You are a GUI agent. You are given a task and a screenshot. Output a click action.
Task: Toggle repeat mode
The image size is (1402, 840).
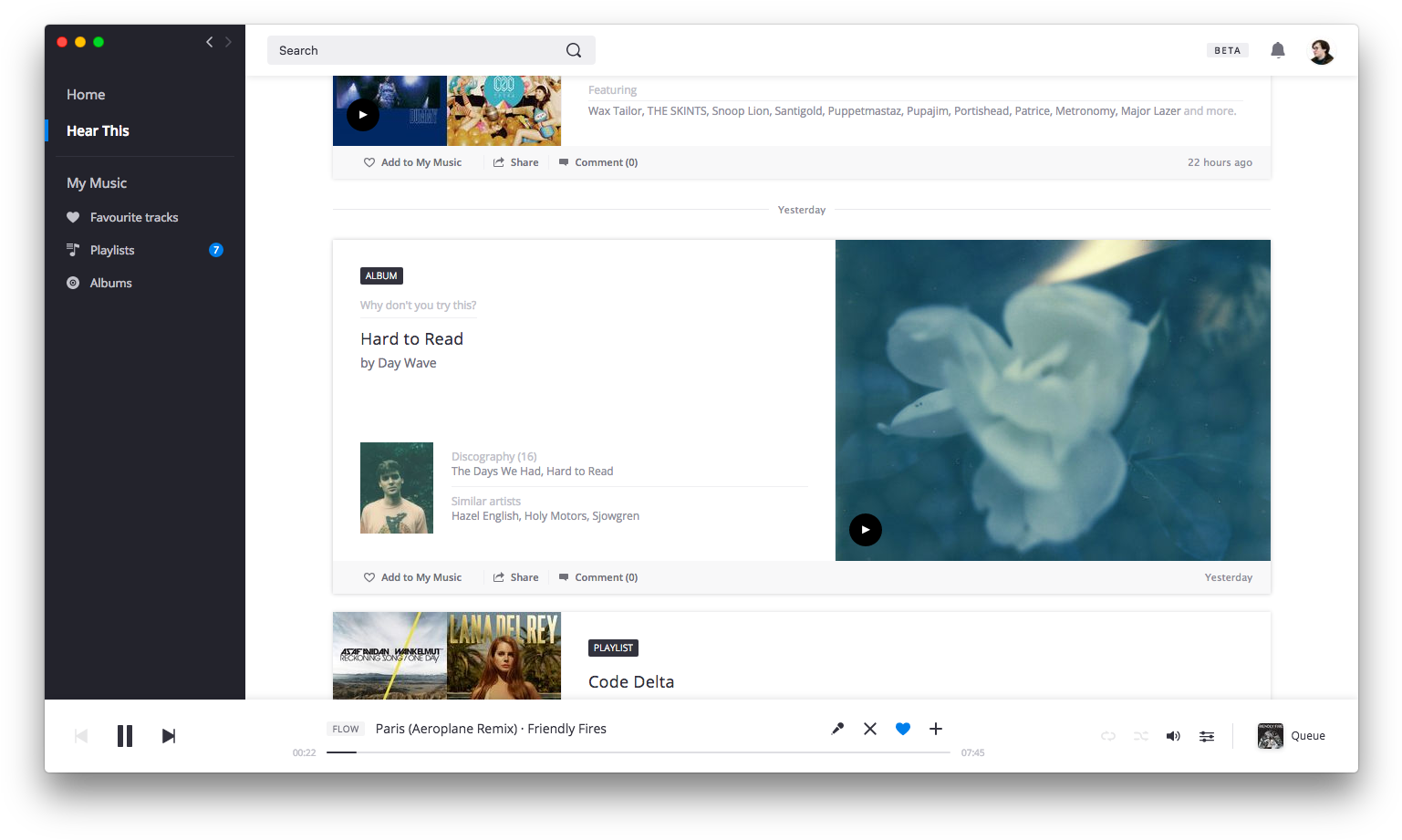tap(1108, 736)
